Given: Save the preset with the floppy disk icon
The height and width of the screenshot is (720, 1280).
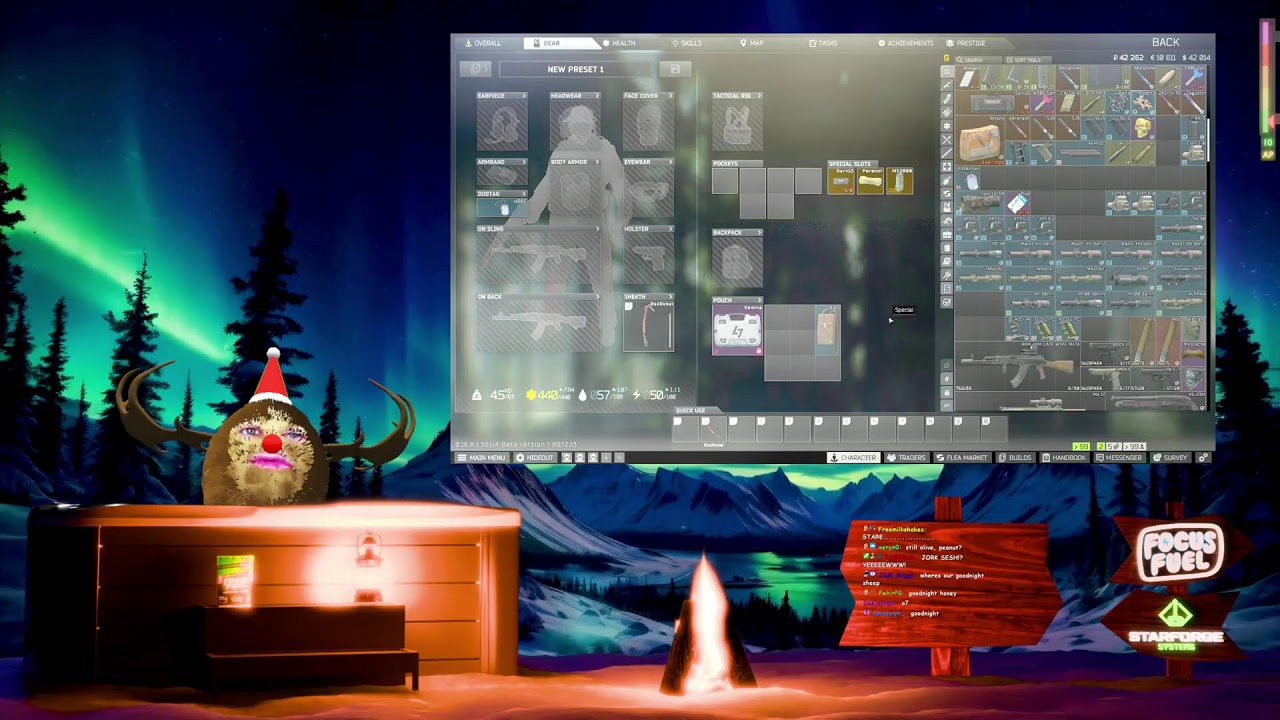Looking at the screenshot, I should 675,69.
